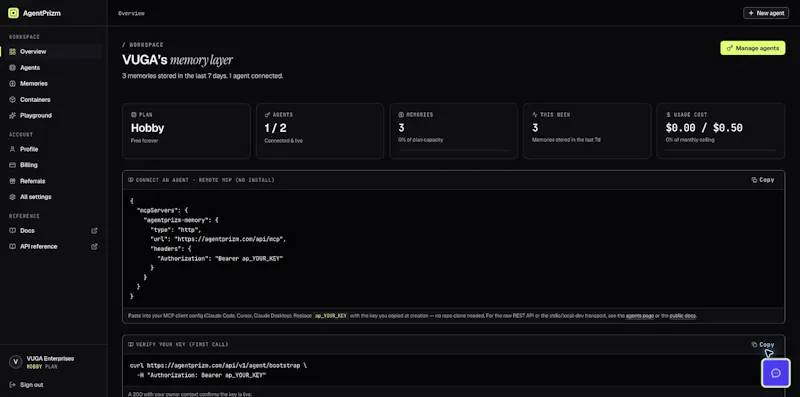The height and width of the screenshot is (397, 800).
Task: Click the Referrals gift icon
Action: click(13, 181)
